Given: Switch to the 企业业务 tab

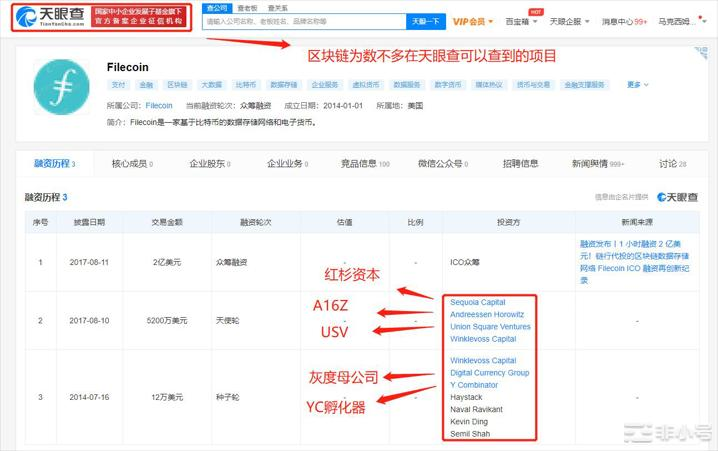Looking at the screenshot, I should point(287,163).
